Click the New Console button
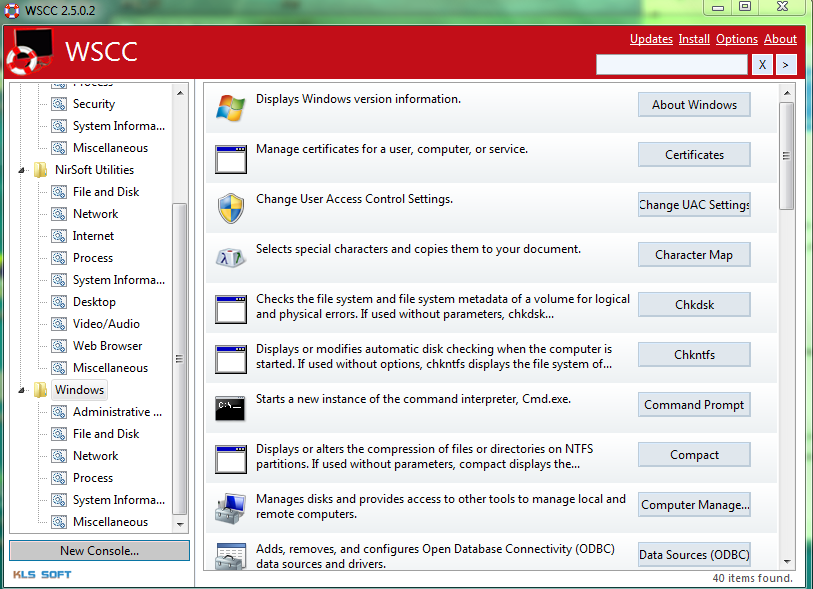The image size is (813, 589). click(x=100, y=551)
